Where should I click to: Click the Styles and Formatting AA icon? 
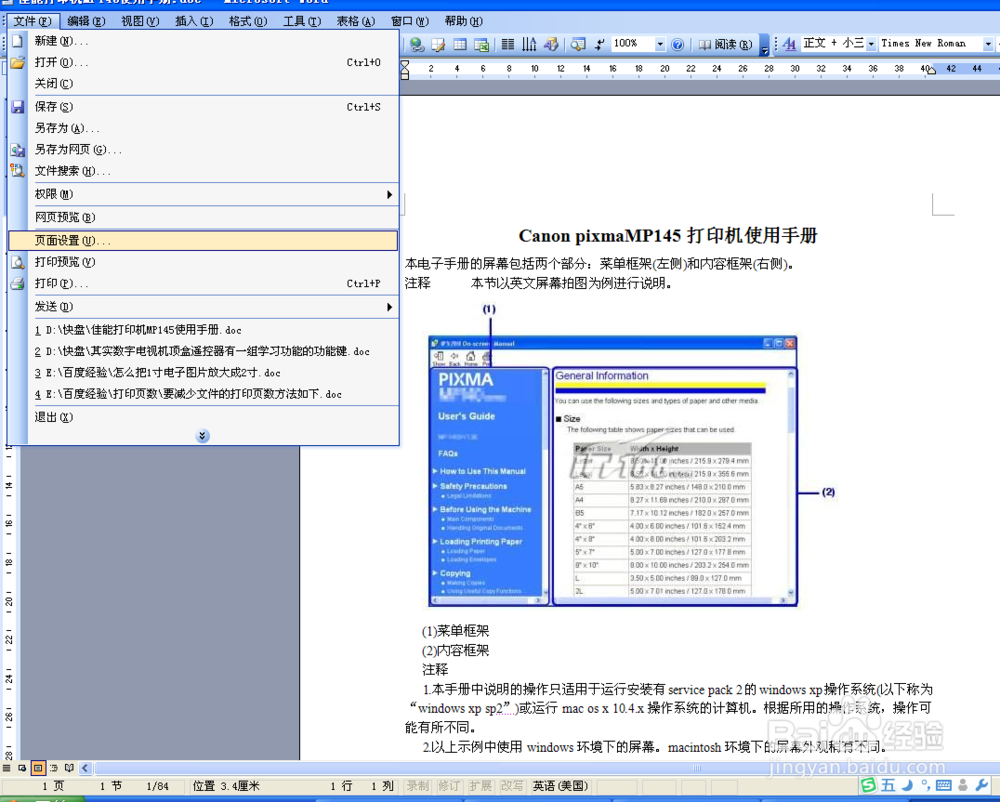(789, 43)
